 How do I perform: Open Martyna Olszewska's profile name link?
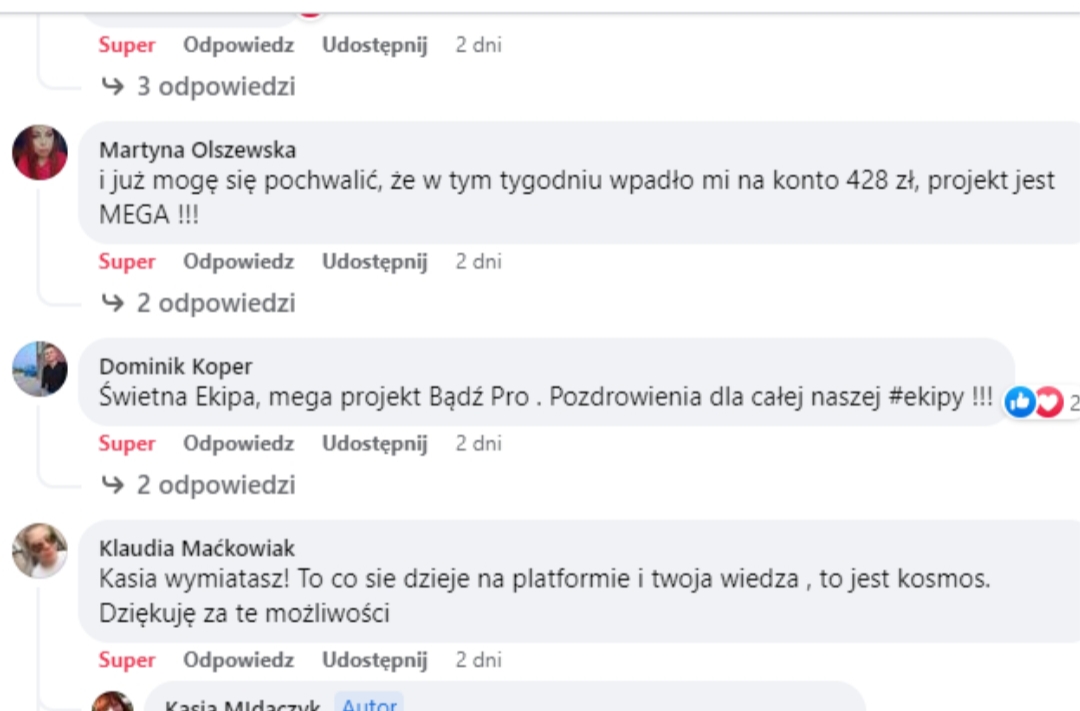[x=198, y=150]
